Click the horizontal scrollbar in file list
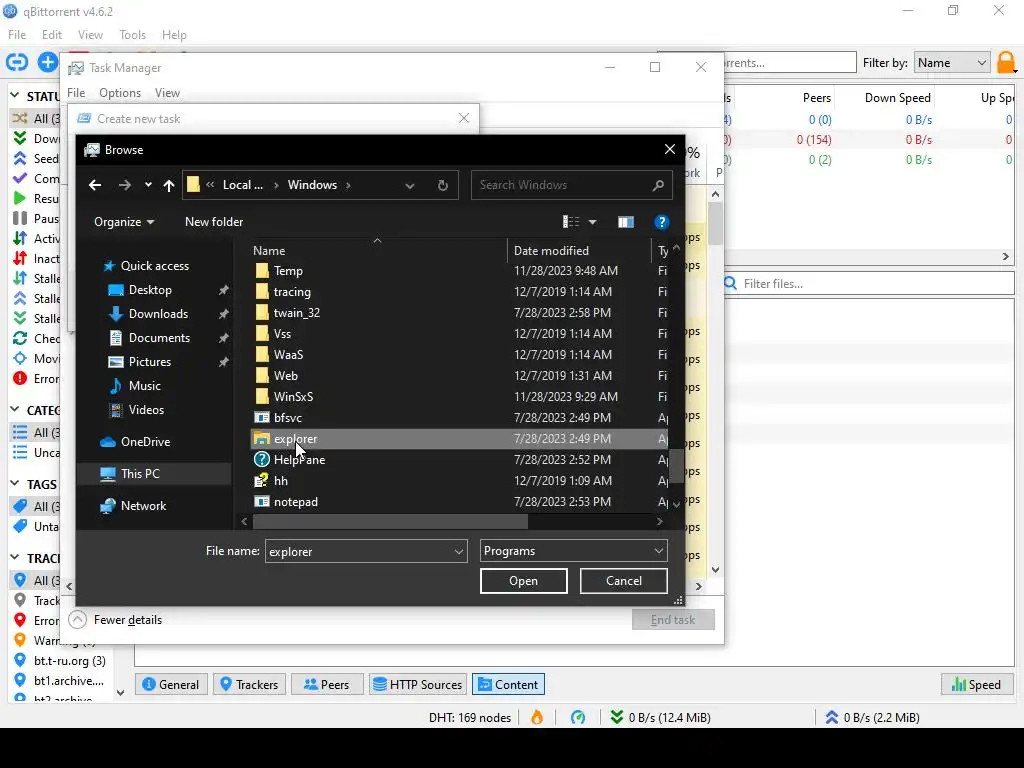 390,521
